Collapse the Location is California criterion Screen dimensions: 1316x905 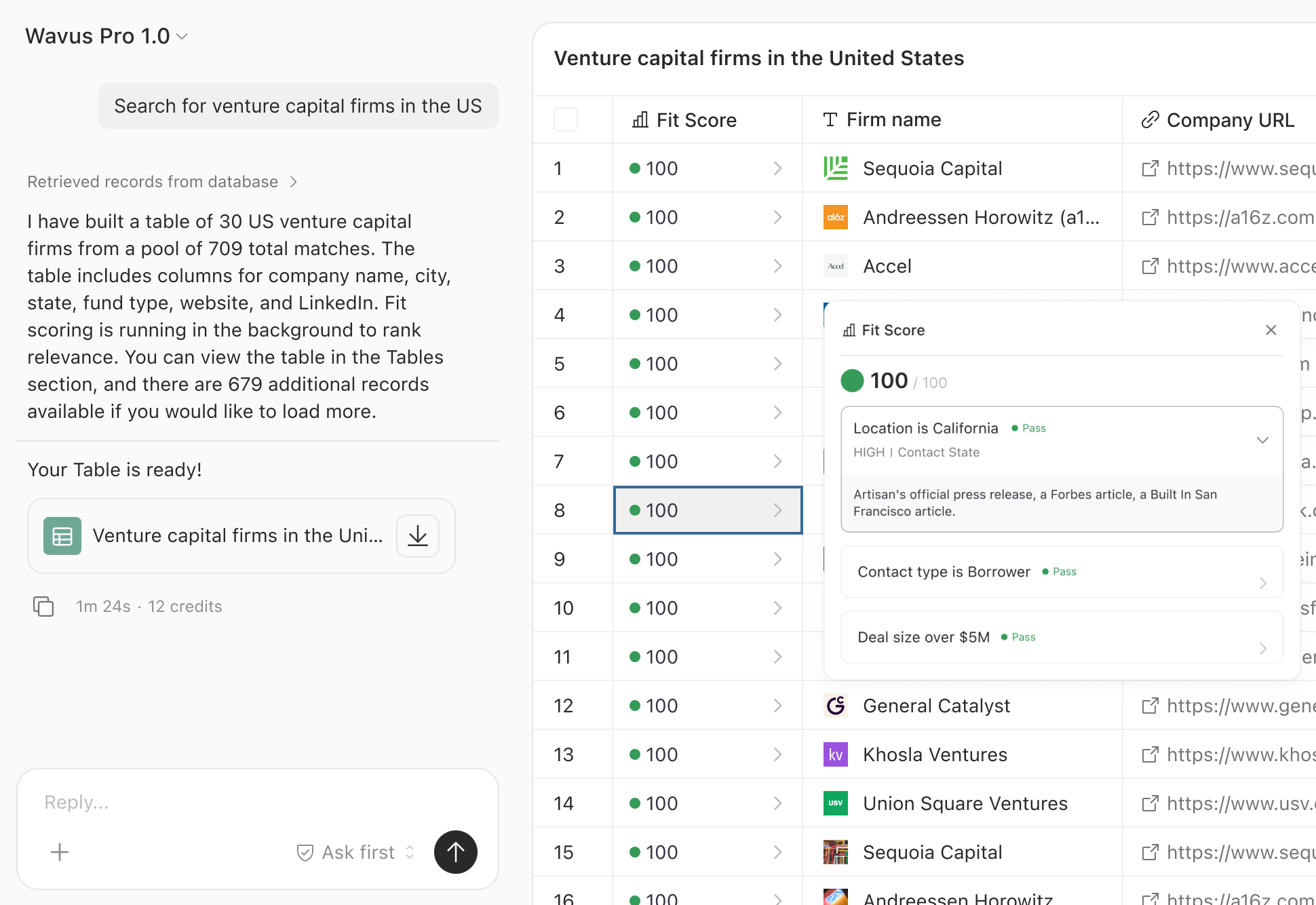click(1262, 440)
